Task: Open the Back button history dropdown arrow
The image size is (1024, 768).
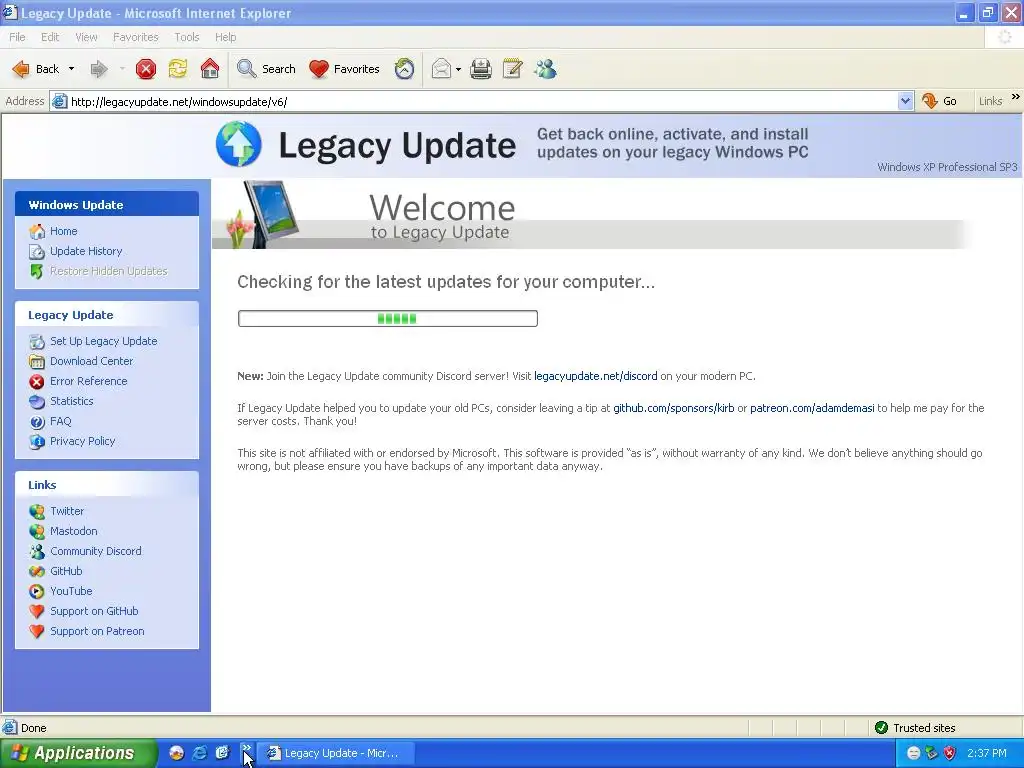Action: pyautogui.click(x=71, y=69)
